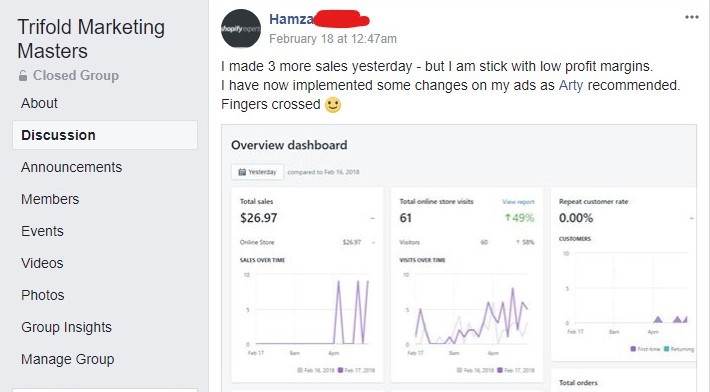Open group Photos
Viewport: 710px width, 392px height.
click(x=43, y=295)
